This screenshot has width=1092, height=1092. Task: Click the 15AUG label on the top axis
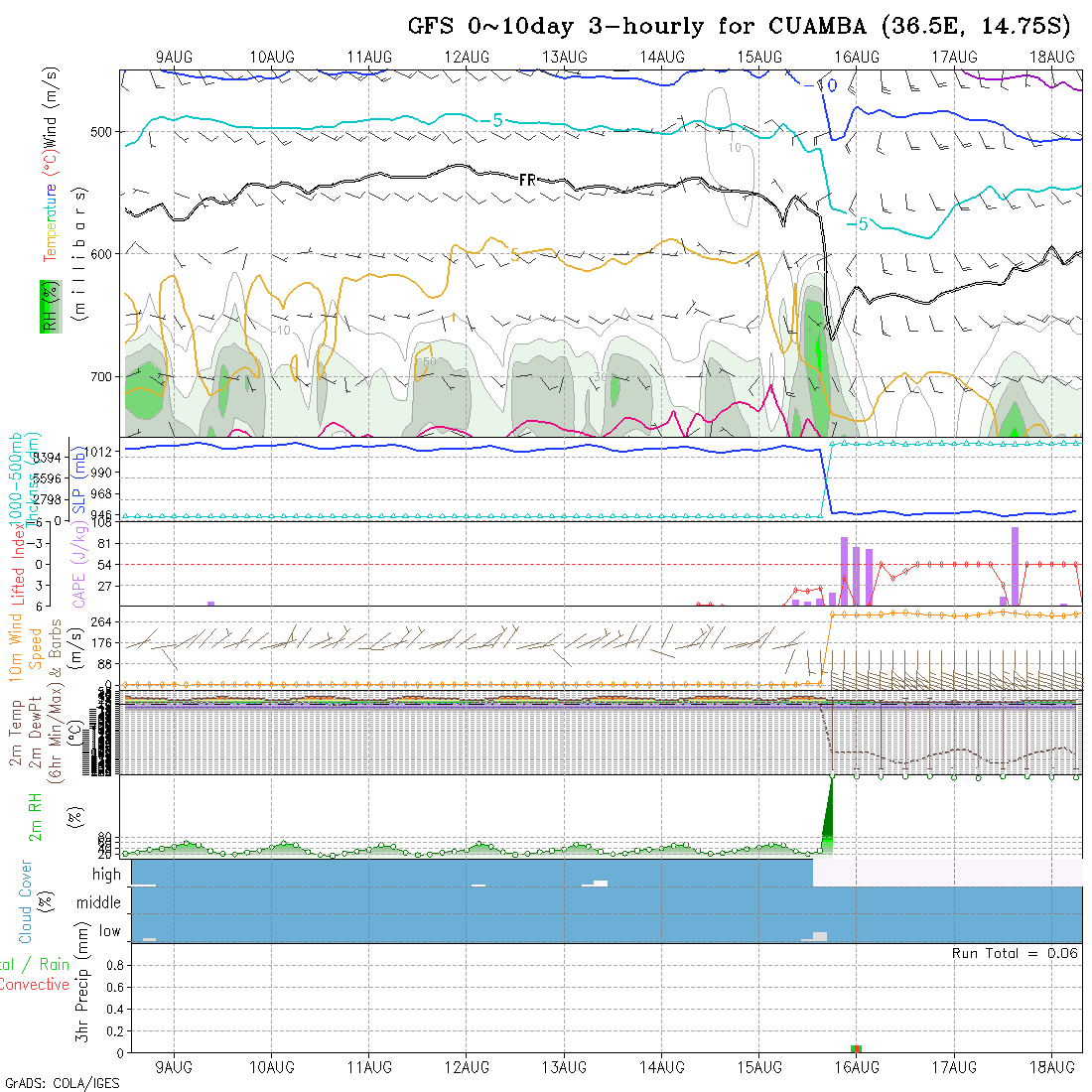759,58
